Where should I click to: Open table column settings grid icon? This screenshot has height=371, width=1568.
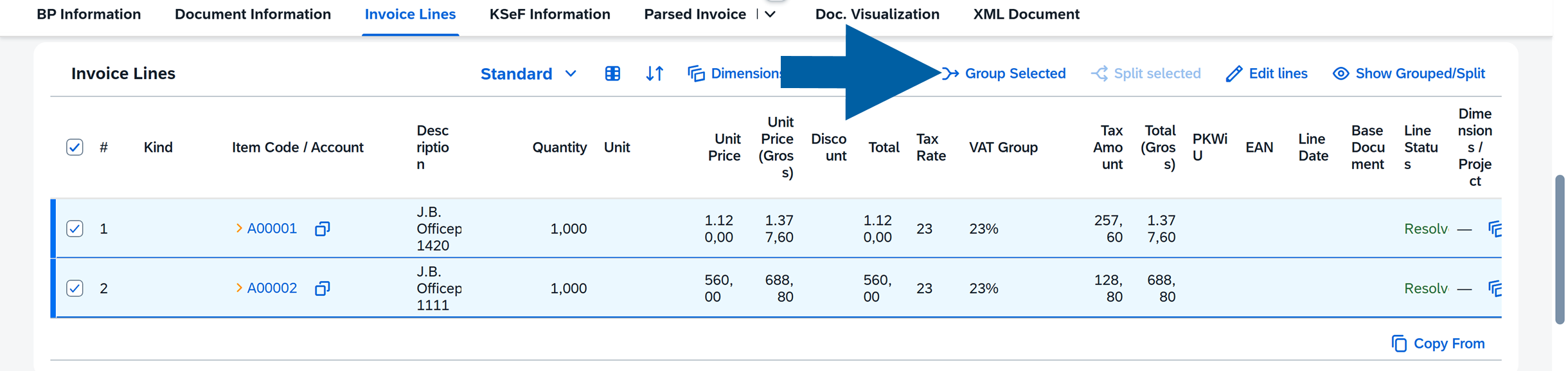click(612, 74)
